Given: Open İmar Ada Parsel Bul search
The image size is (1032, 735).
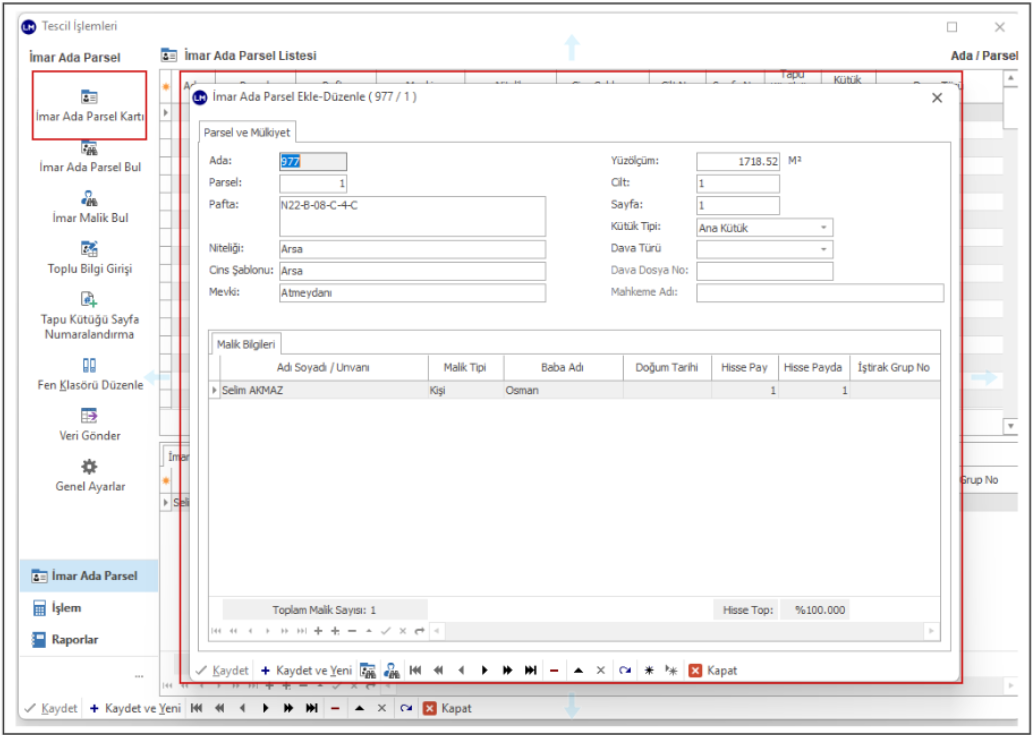Looking at the screenshot, I should 89,157.
